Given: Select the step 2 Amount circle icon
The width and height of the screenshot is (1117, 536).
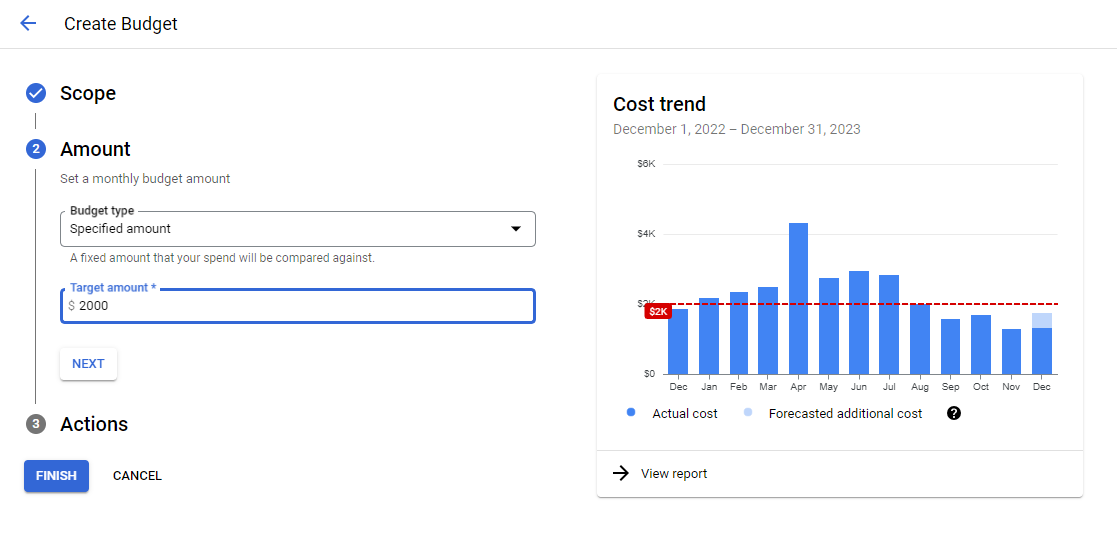Looking at the screenshot, I should point(36,150).
